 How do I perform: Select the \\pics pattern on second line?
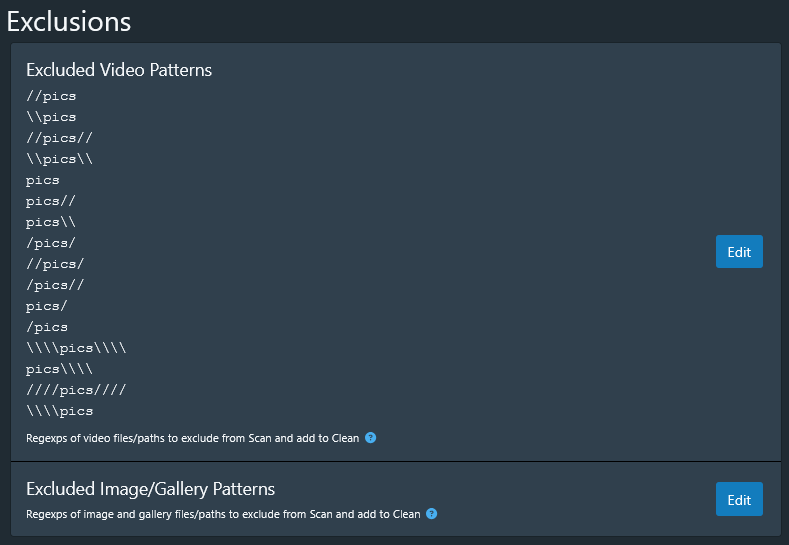(51, 118)
